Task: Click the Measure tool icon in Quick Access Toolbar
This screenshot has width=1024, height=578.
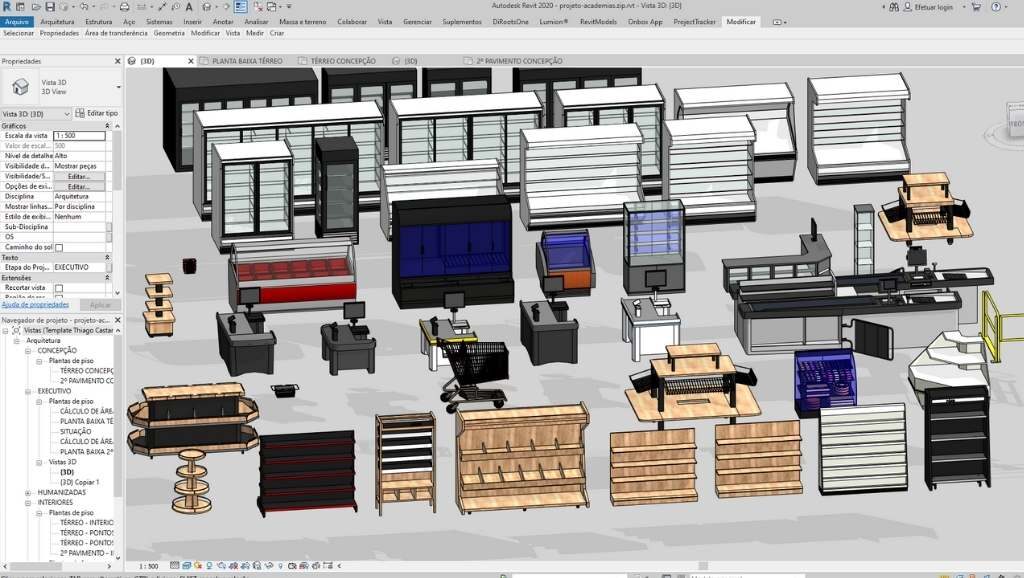Action: [161, 5]
